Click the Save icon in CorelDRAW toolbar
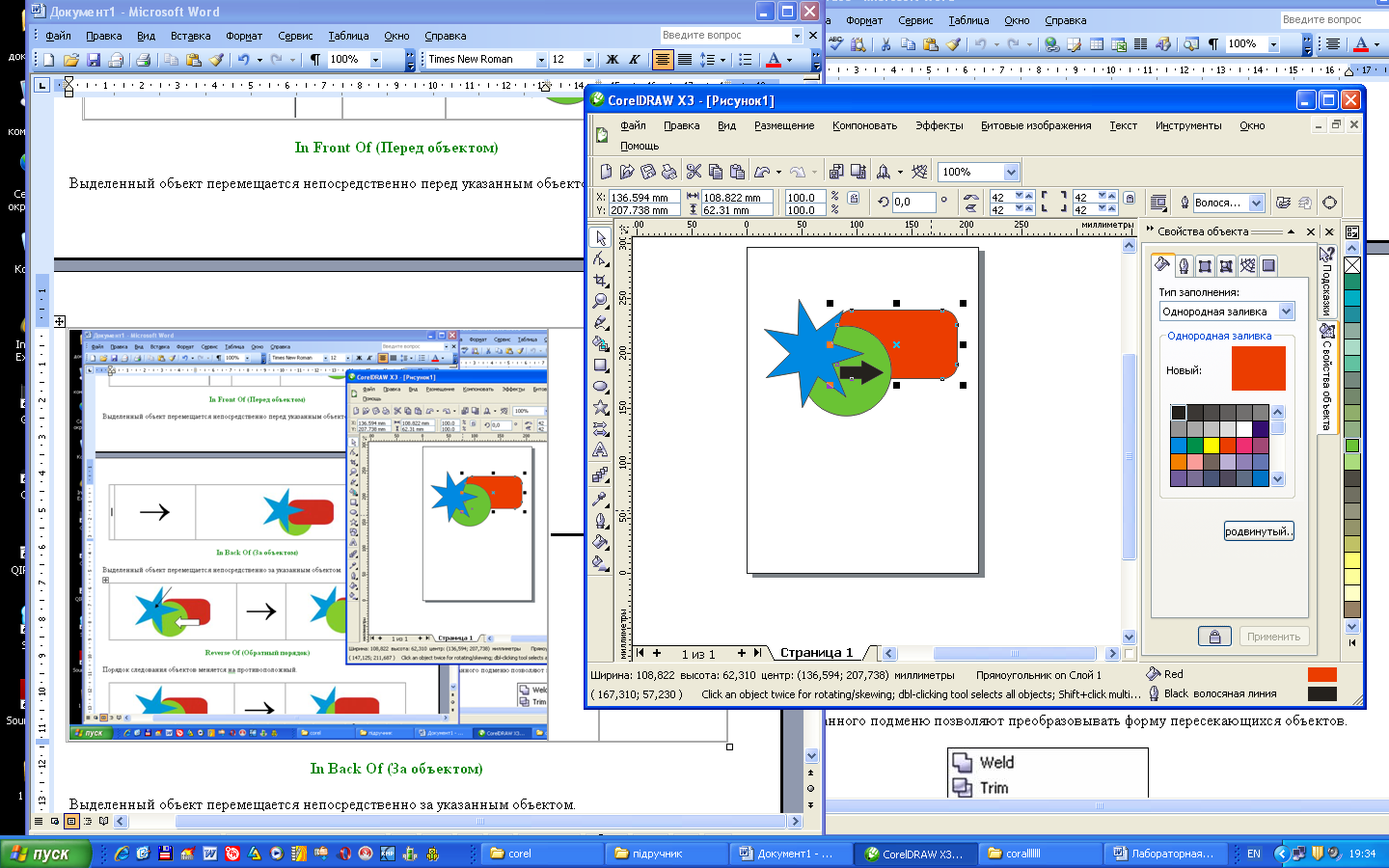The height and width of the screenshot is (868, 1389). pos(648,172)
